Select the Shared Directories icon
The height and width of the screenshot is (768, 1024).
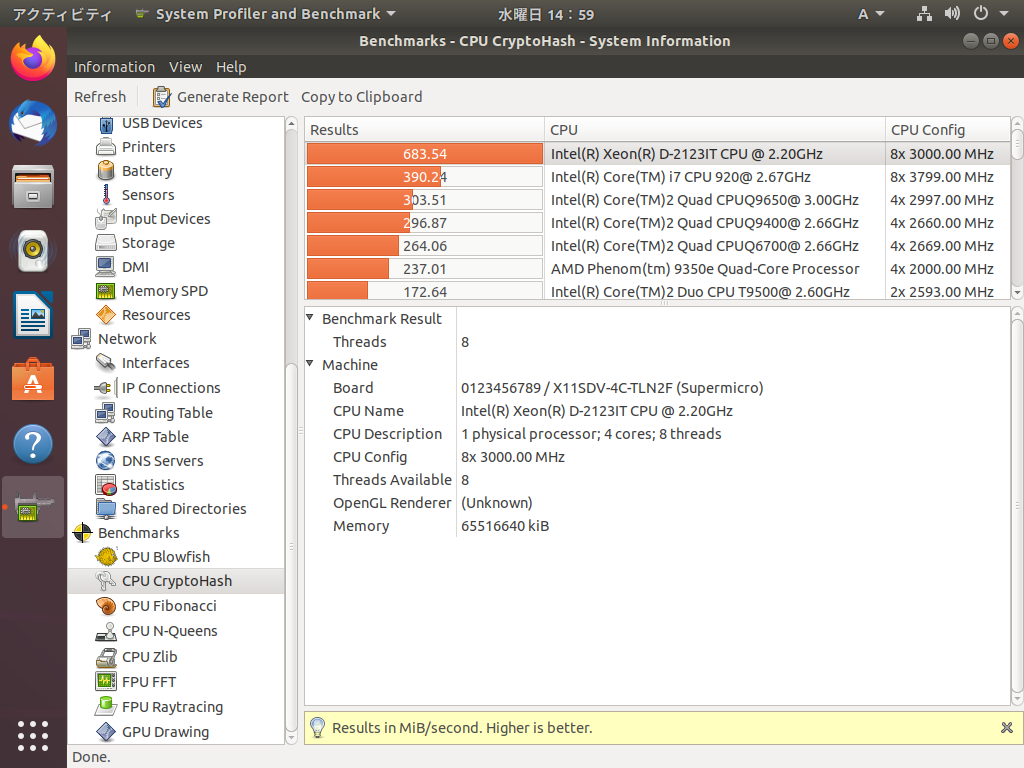point(106,509)
